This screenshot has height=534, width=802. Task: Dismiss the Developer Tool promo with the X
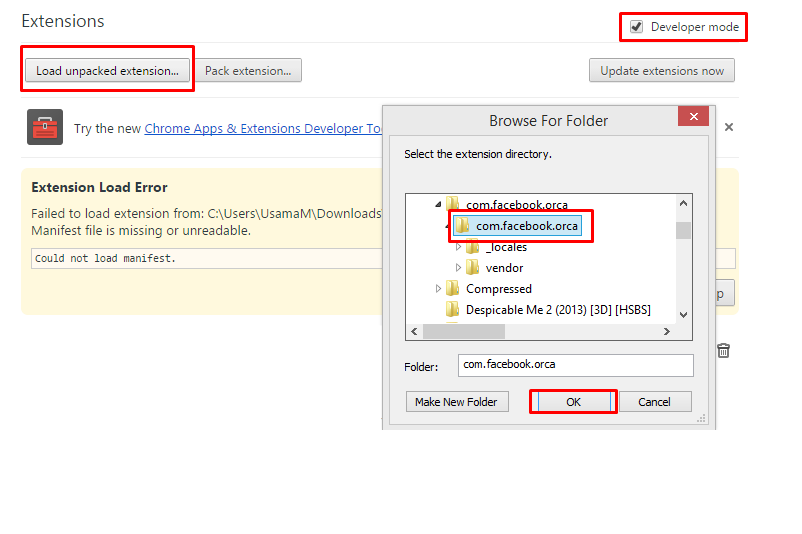pos(729,127)
